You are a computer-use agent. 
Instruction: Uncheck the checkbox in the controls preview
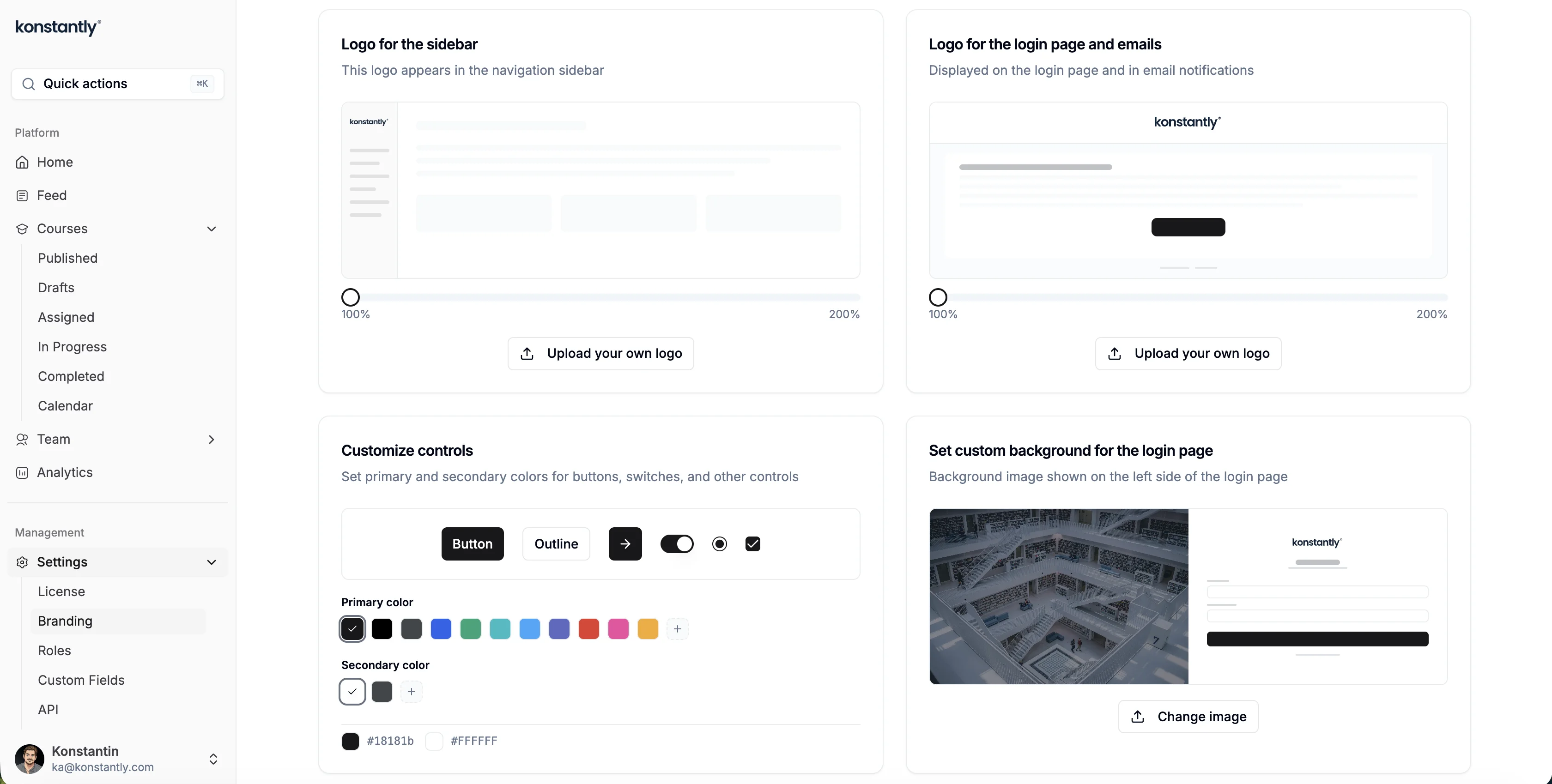[x=752, y=543]
